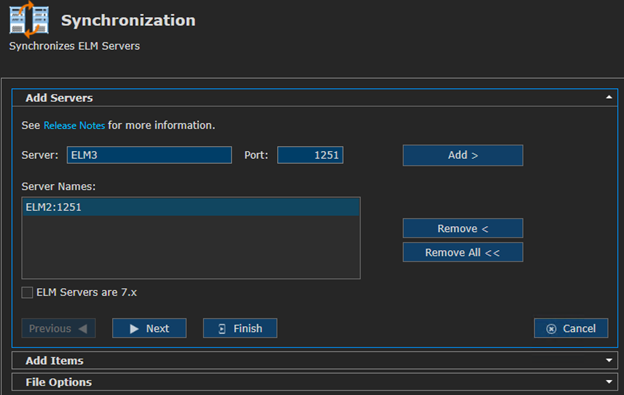
Task: Click the play arrow icon on Next
Action: coord(134,329)
